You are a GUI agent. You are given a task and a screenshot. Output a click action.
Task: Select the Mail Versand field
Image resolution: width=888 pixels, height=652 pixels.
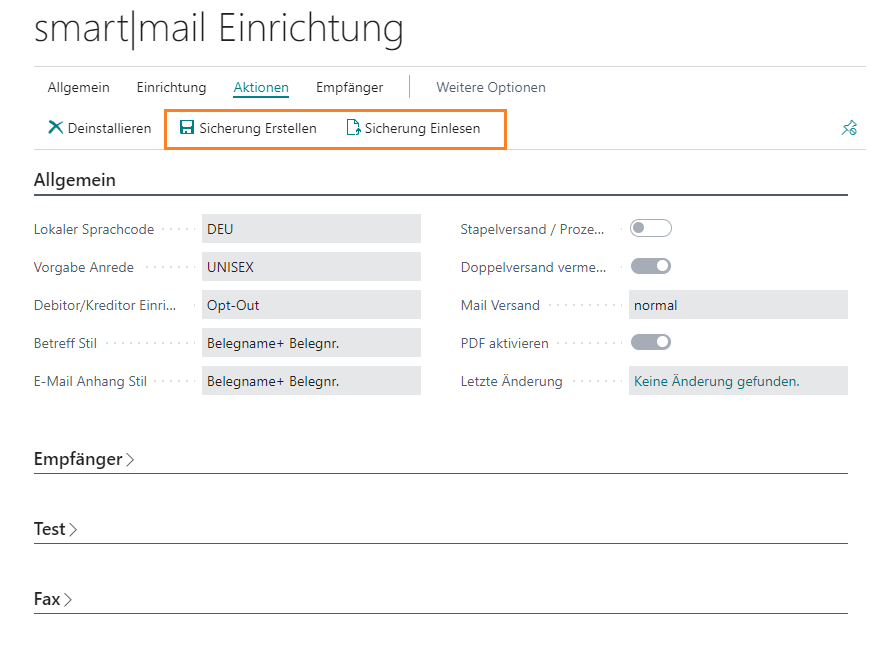pos(737,305)
